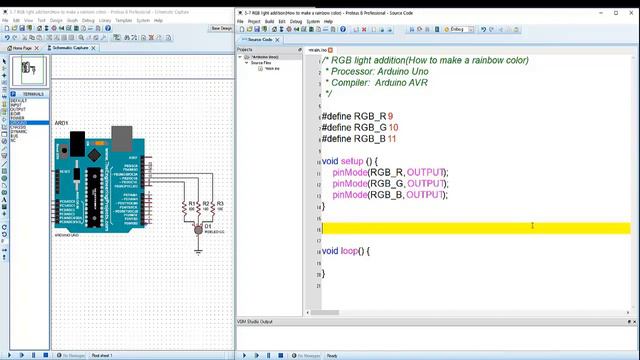The width and height of the screenshot is (640, 360).
Task: Click red X delete icon in Source Code toolbar
Action: coord(364,29)
